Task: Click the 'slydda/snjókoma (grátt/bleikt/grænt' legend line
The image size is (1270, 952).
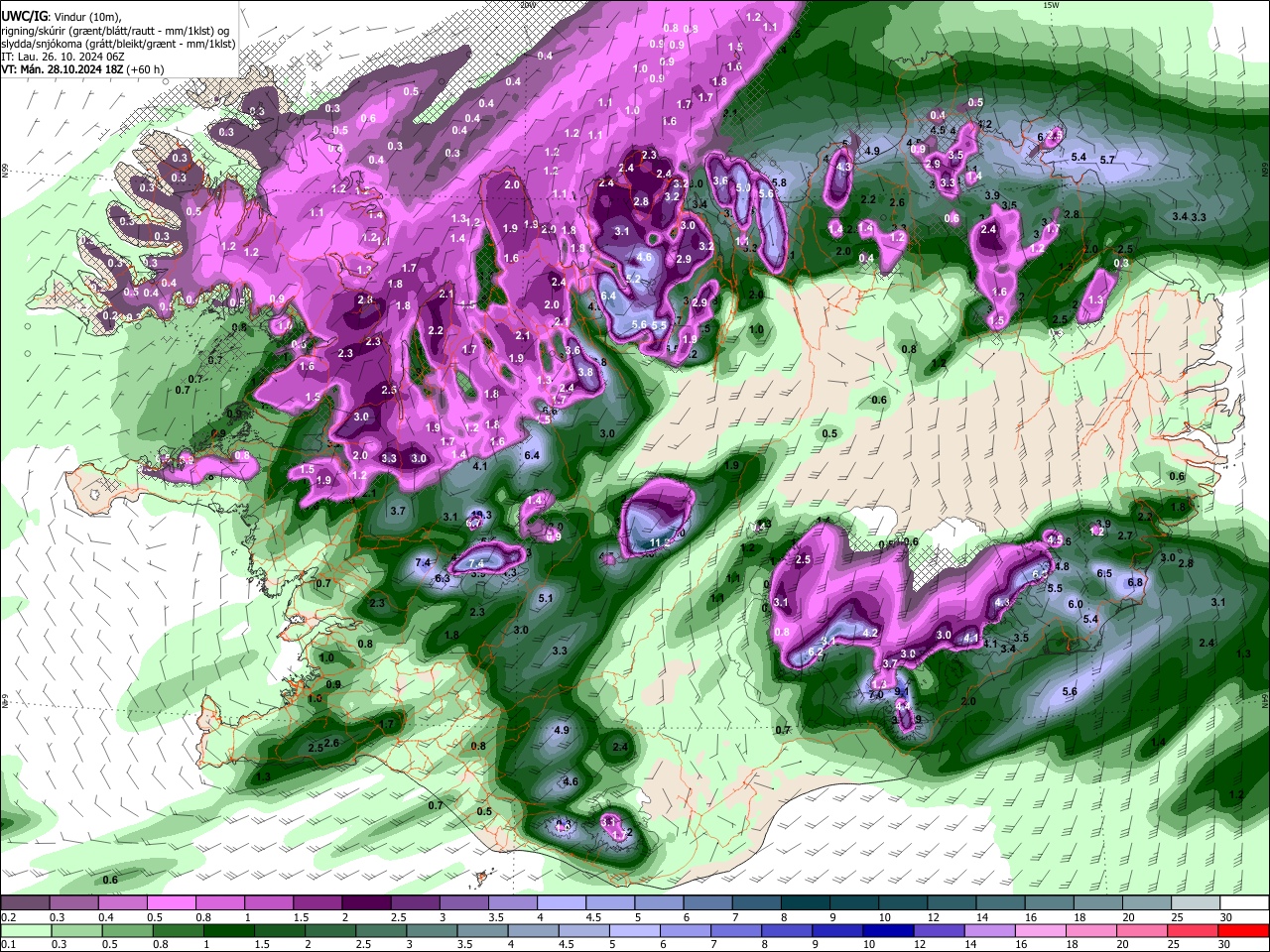Action: pyautogui.click(x=118, y=45)
